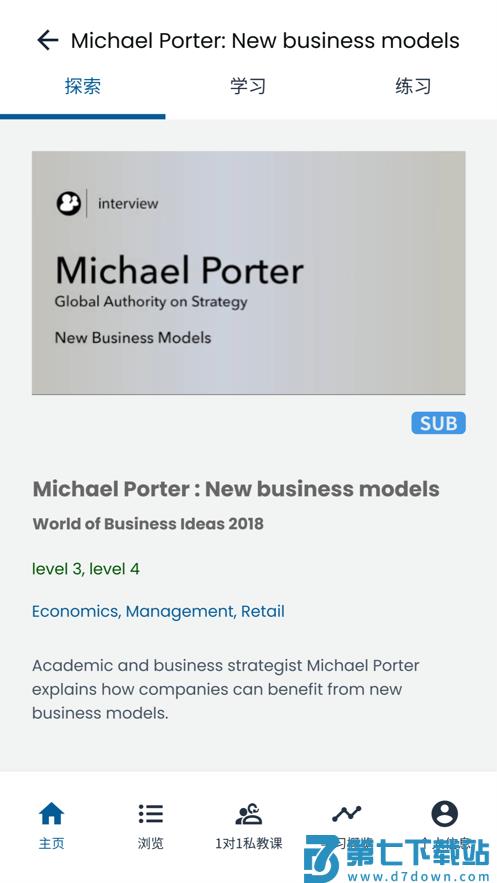The height and width of the screenshot is (883, 497).
Task: Tap the video description paragraph
Action: (x=226, y=689)
